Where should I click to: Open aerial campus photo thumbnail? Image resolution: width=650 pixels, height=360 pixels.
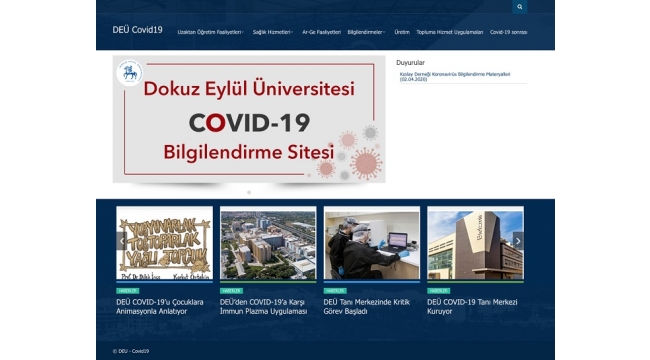(x=268, y=243)
